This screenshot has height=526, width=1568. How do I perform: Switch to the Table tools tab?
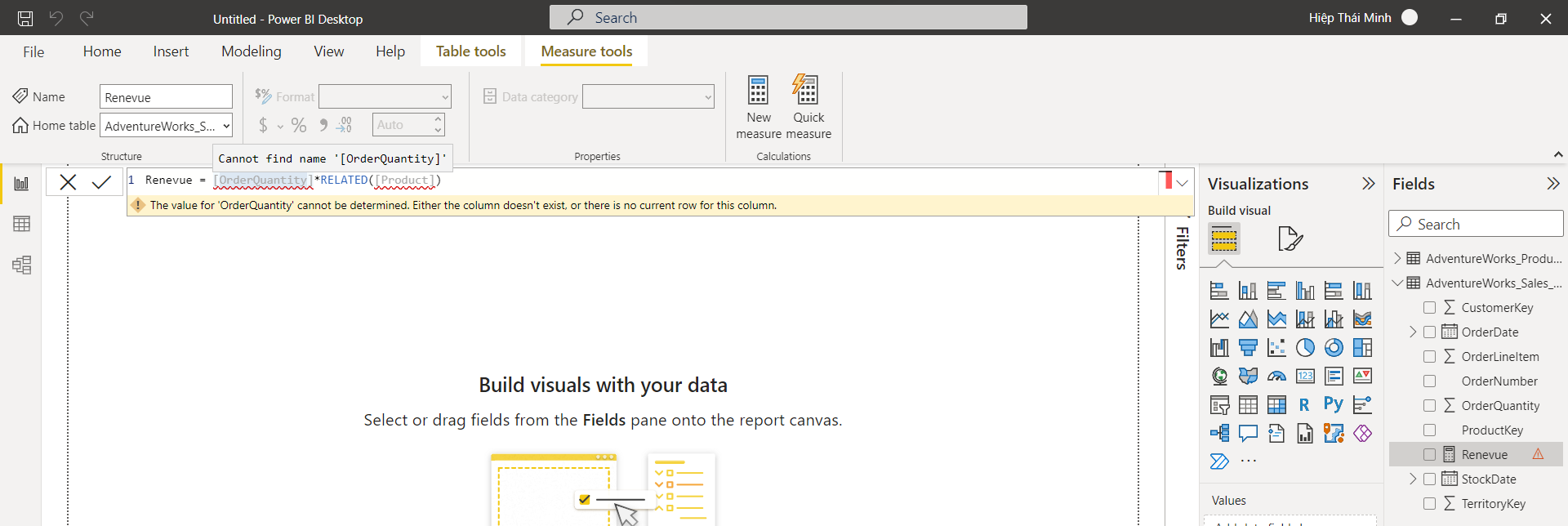pos(470,51)
